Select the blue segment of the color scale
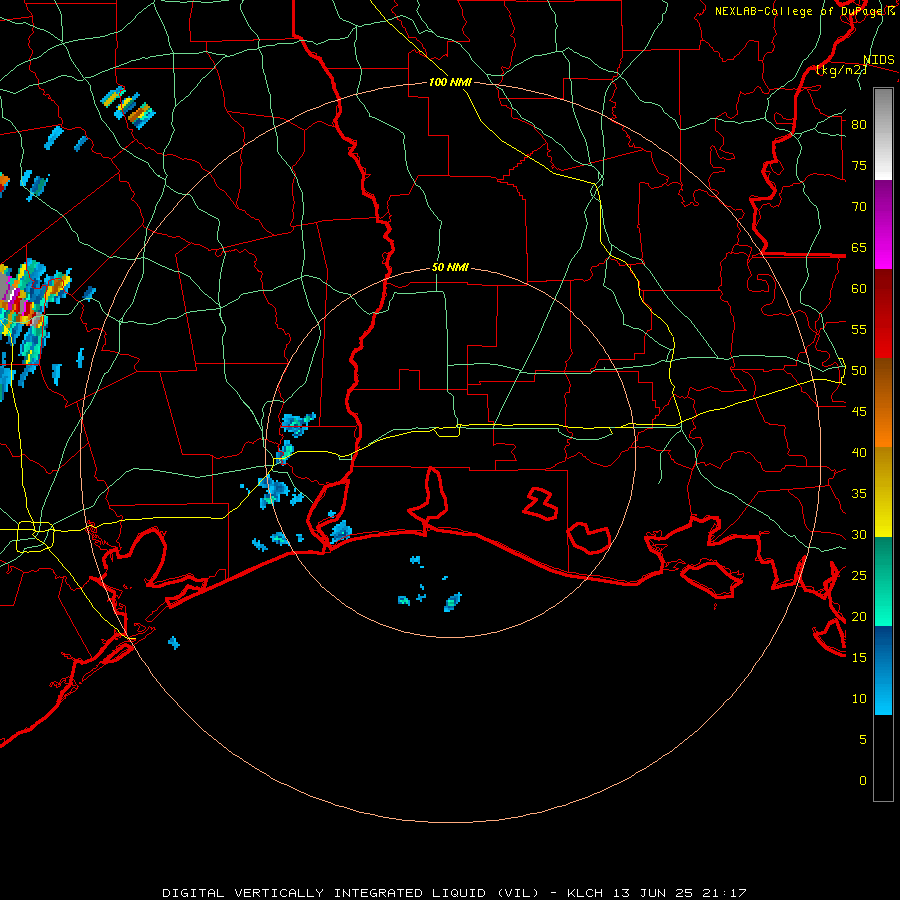 883,670
